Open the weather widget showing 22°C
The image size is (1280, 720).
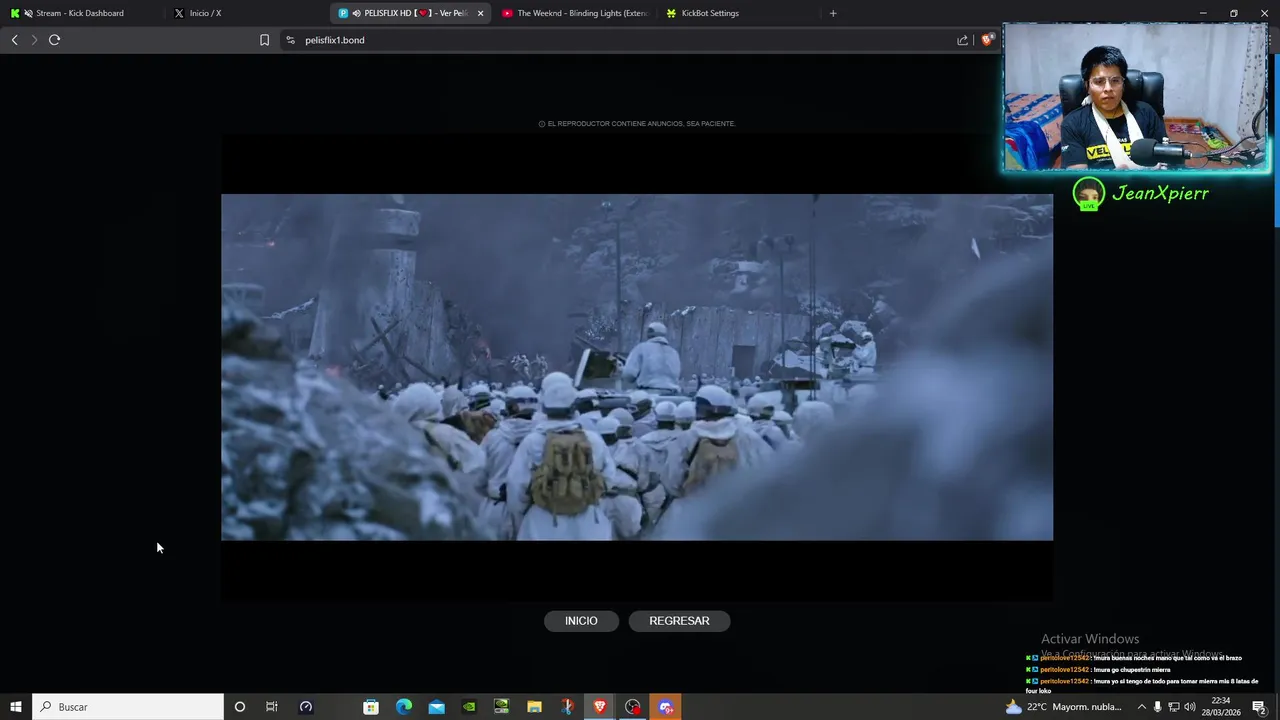[x=1063, y=707]
